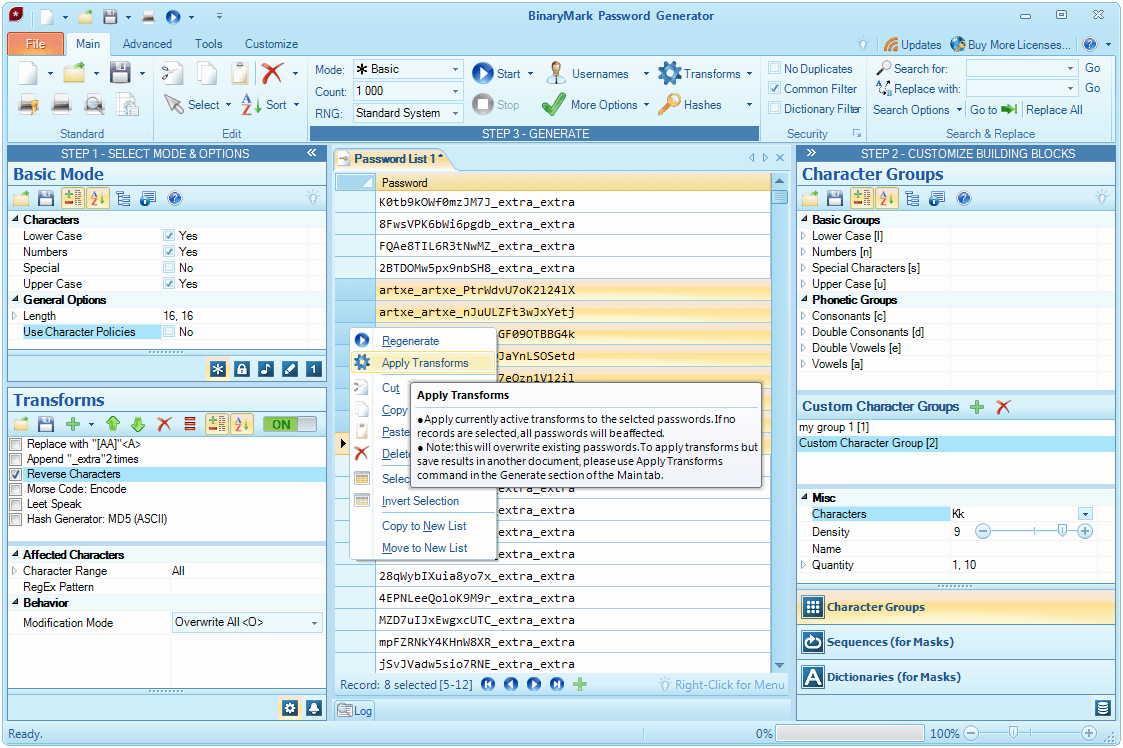1123x748 pixels.
Task: Move transform up with green up arrow
Action: 113,424
